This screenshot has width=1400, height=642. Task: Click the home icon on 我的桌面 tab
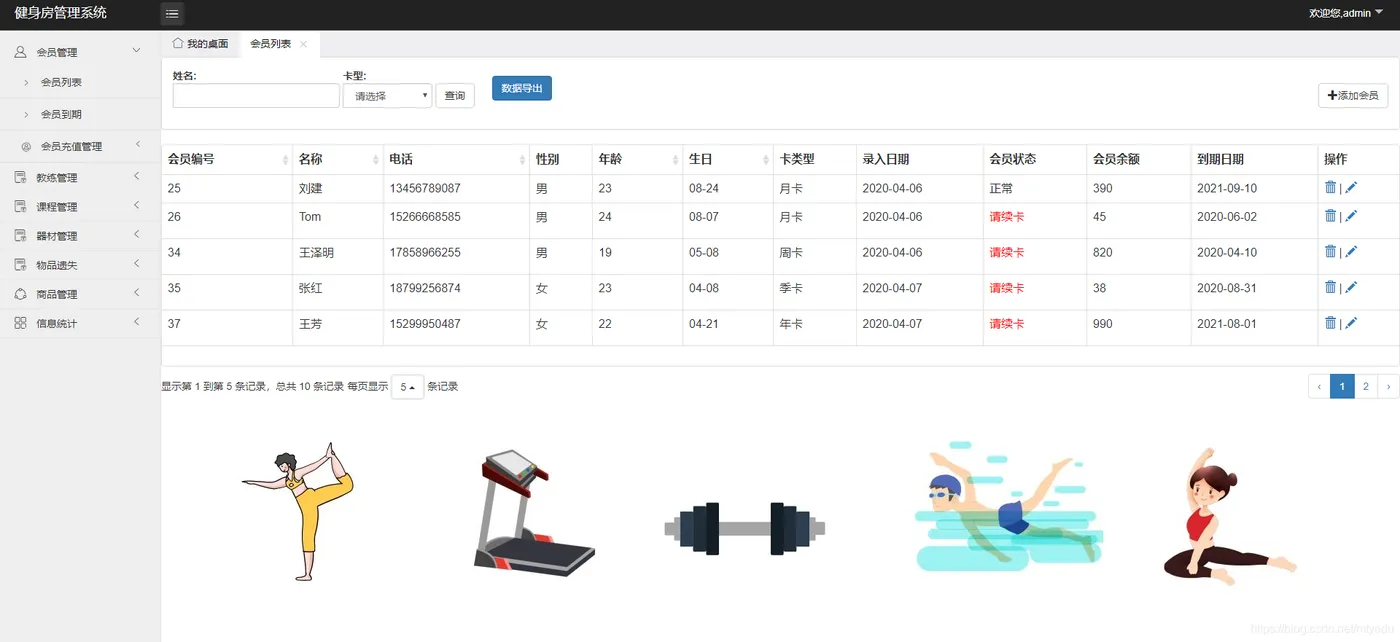click(178, 43)
